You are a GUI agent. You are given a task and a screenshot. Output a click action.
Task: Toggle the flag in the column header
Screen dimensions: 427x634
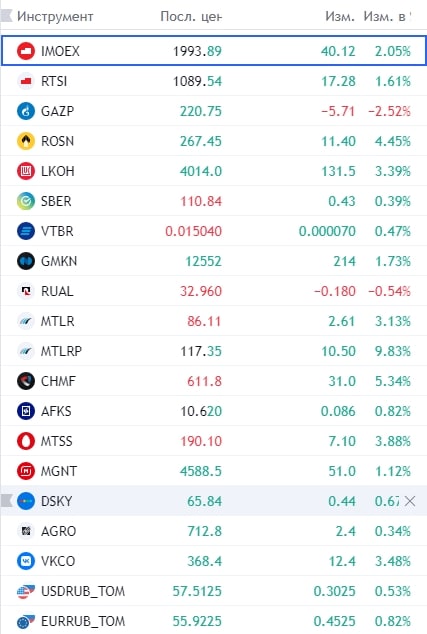7,16
